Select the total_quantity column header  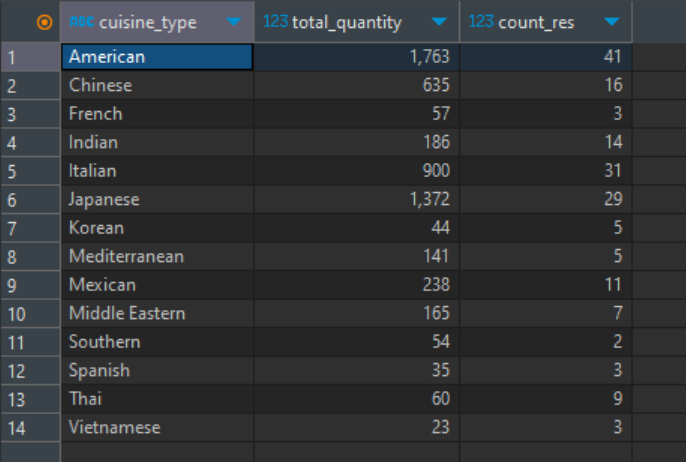[x=357, y=22]
